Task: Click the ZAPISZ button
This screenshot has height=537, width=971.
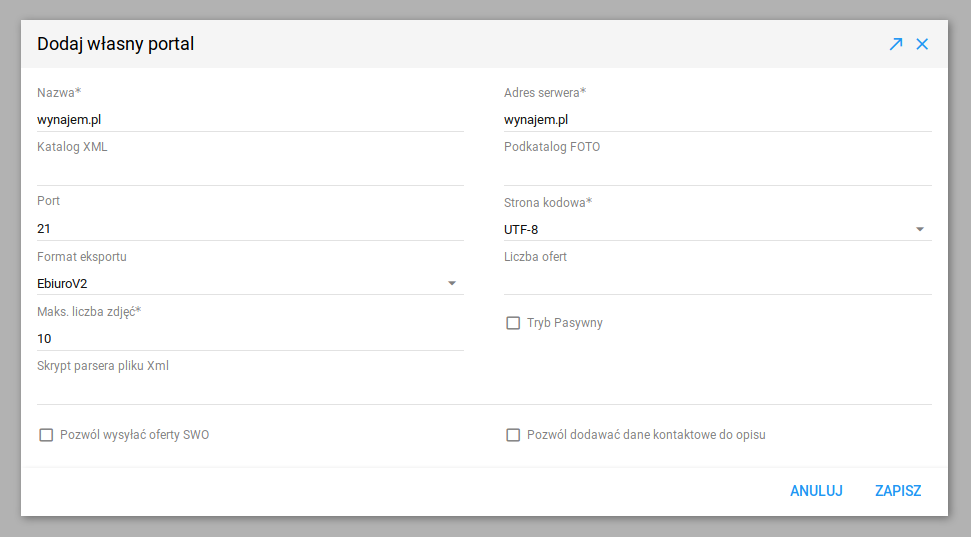Action: point(898,491)
